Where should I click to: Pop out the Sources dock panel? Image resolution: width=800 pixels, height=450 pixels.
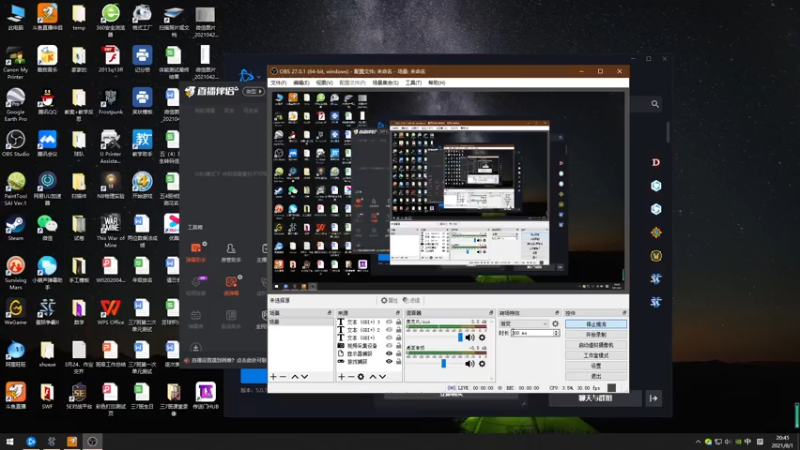coord(398,313)
